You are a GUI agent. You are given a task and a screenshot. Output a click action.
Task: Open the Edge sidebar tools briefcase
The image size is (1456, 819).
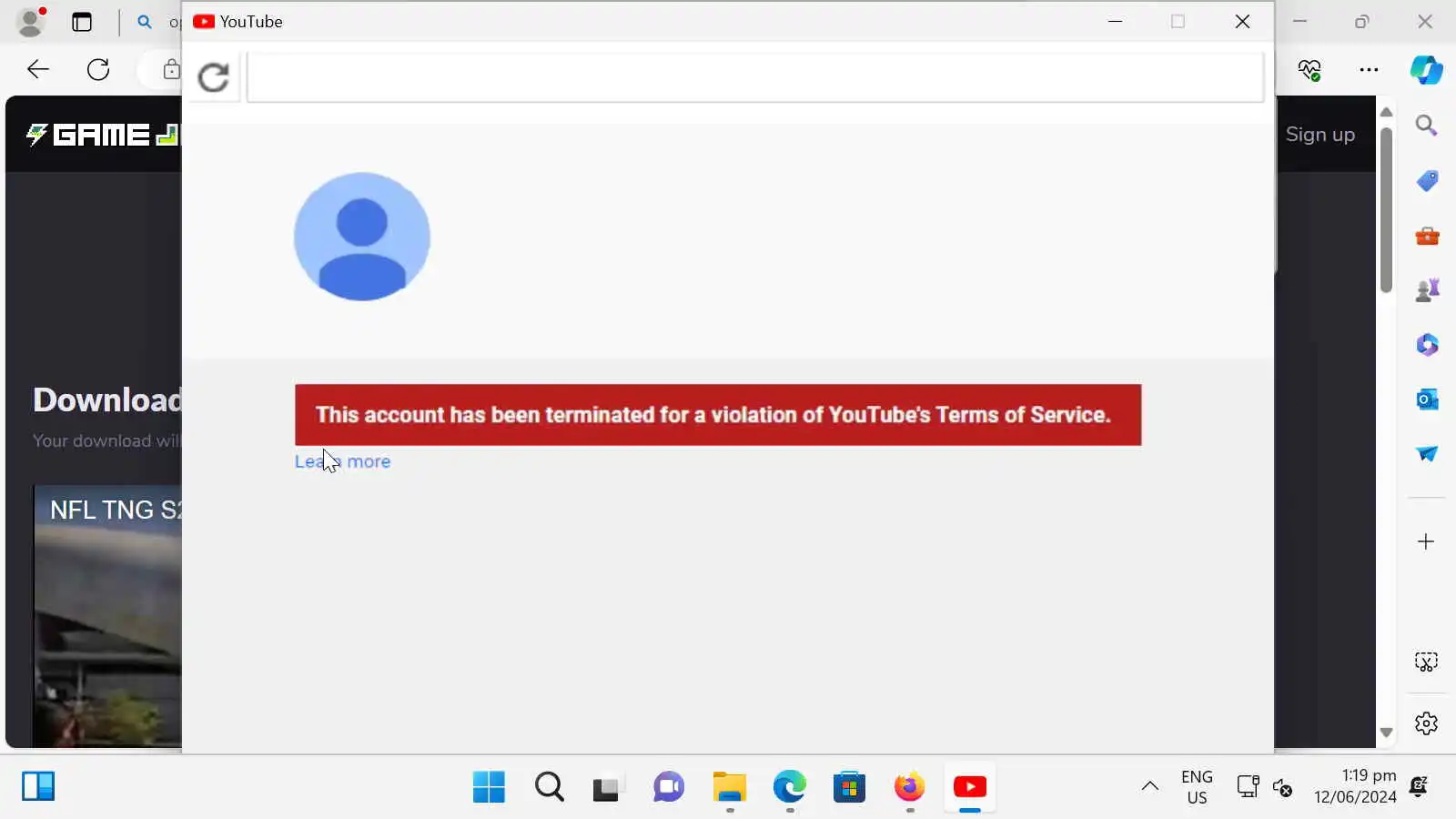click(x=1426, y=237)
